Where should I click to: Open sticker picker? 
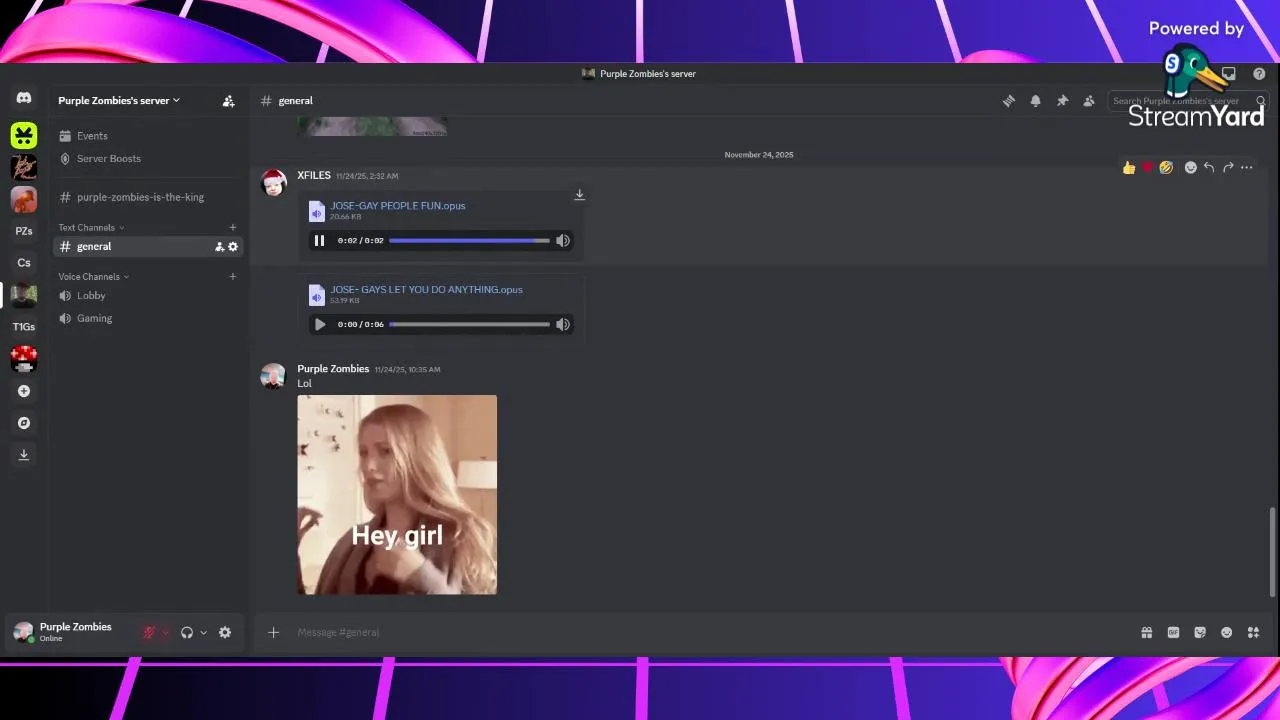[x=1200, y=633]
